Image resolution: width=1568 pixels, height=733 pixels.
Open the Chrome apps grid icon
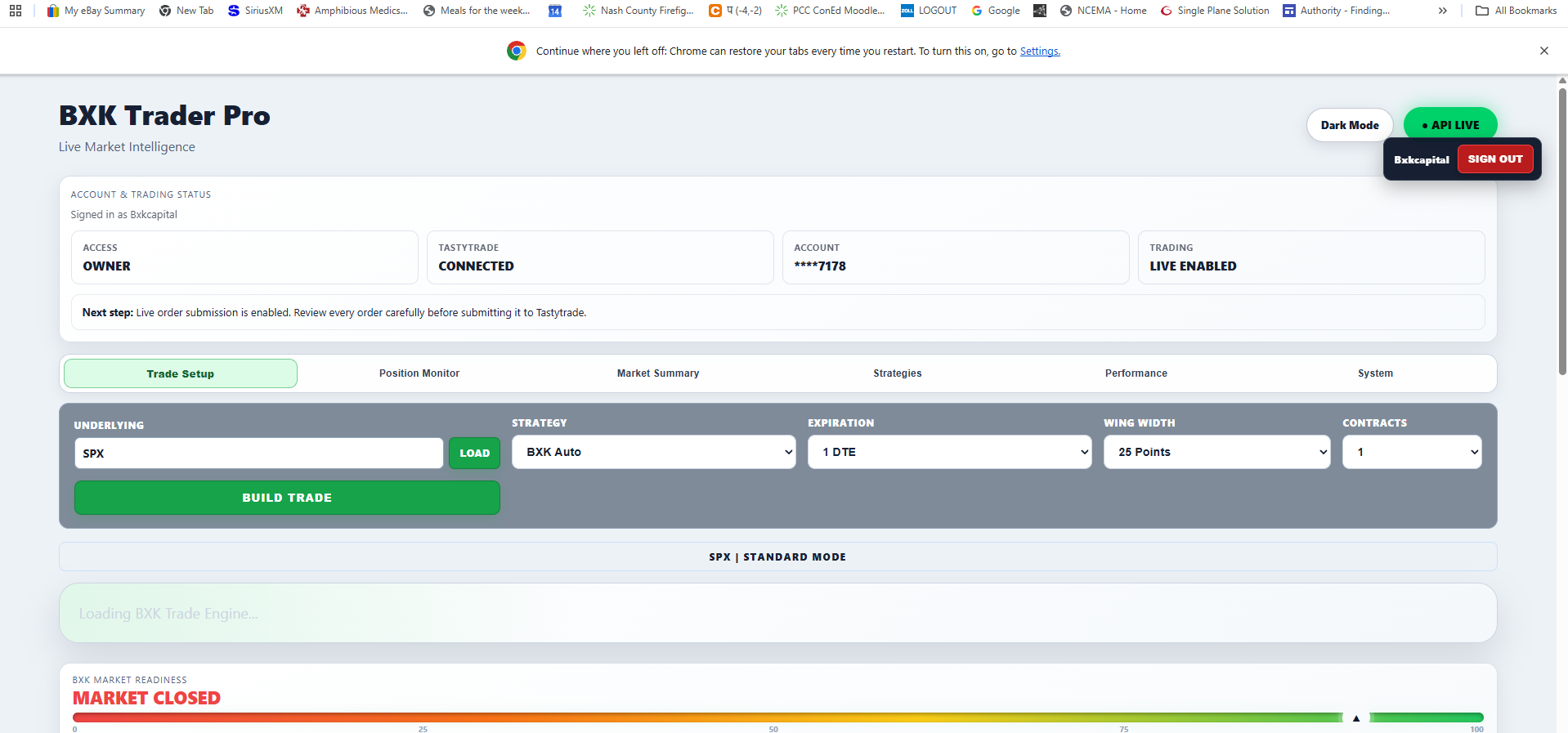pyautogui.click(x=16, y=11)
